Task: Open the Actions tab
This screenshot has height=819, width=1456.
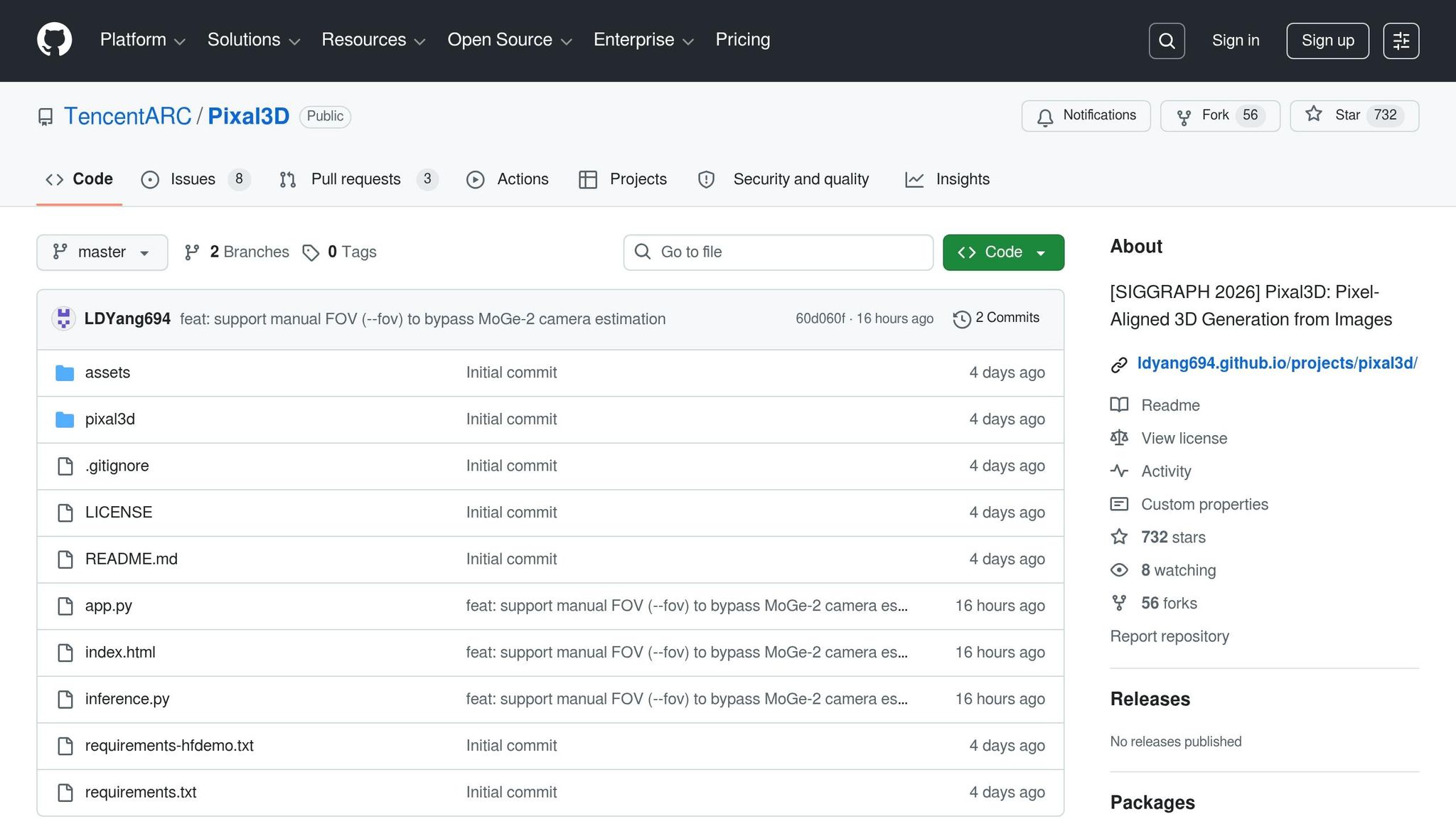Action: tap(508, 179)
